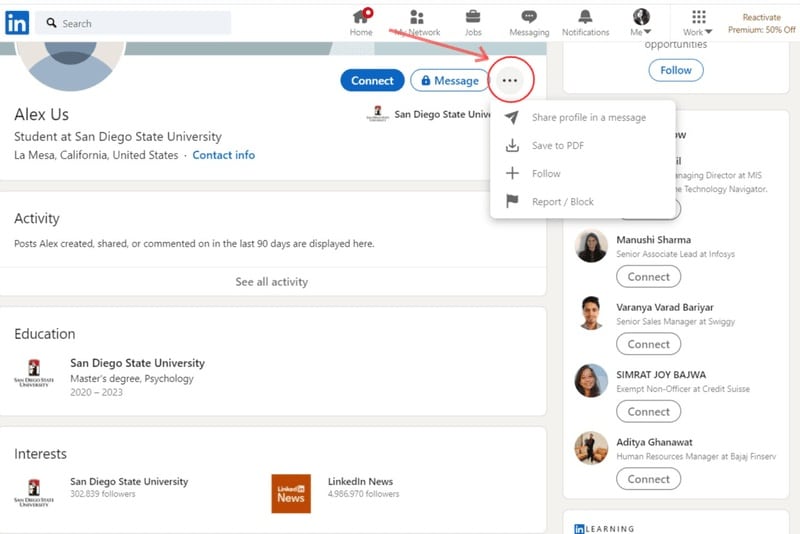Open the LinkedIn News interest link
Screen dimensions: 800x534
[360, 481]
